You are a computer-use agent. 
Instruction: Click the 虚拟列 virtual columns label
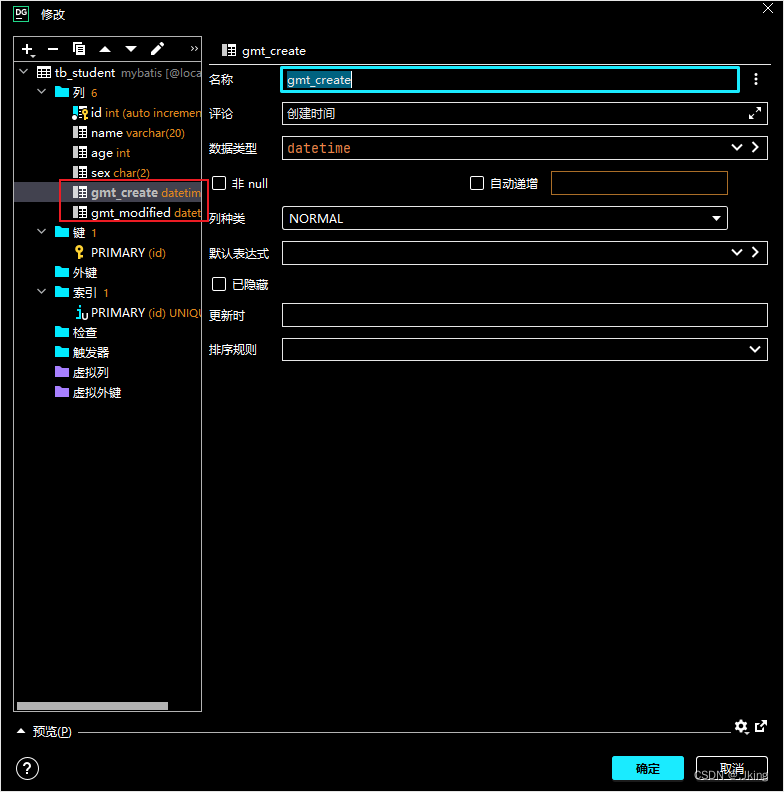91,373
